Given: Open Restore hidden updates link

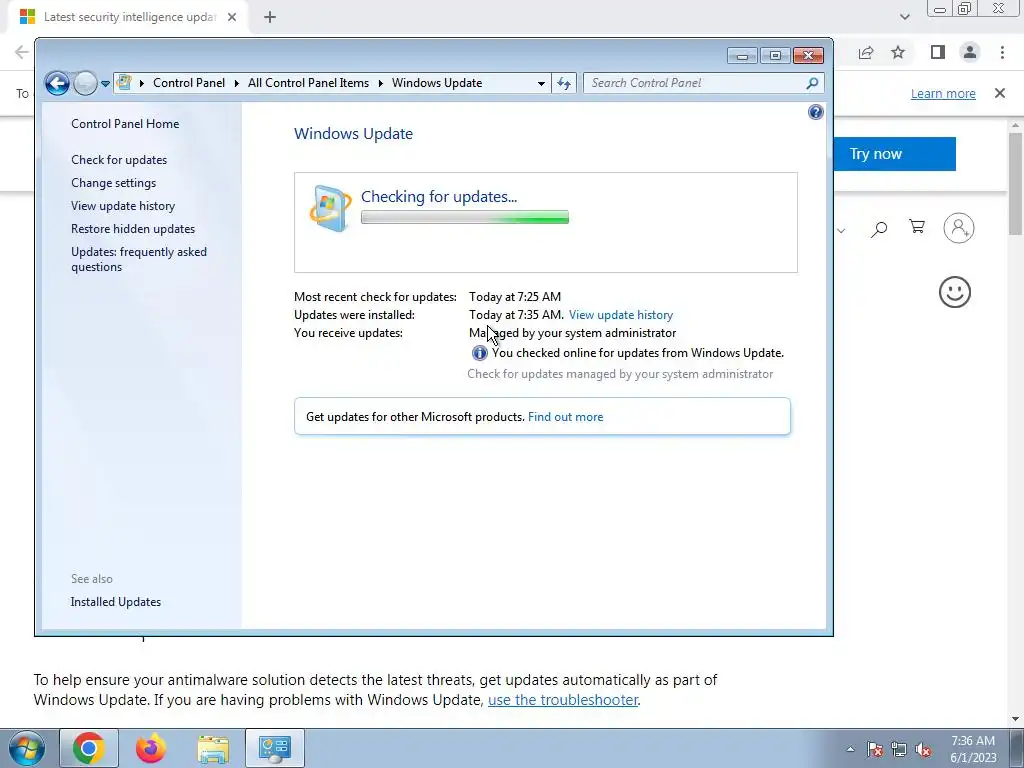Looking at the screenshot, I should click(x=133, y=229).
